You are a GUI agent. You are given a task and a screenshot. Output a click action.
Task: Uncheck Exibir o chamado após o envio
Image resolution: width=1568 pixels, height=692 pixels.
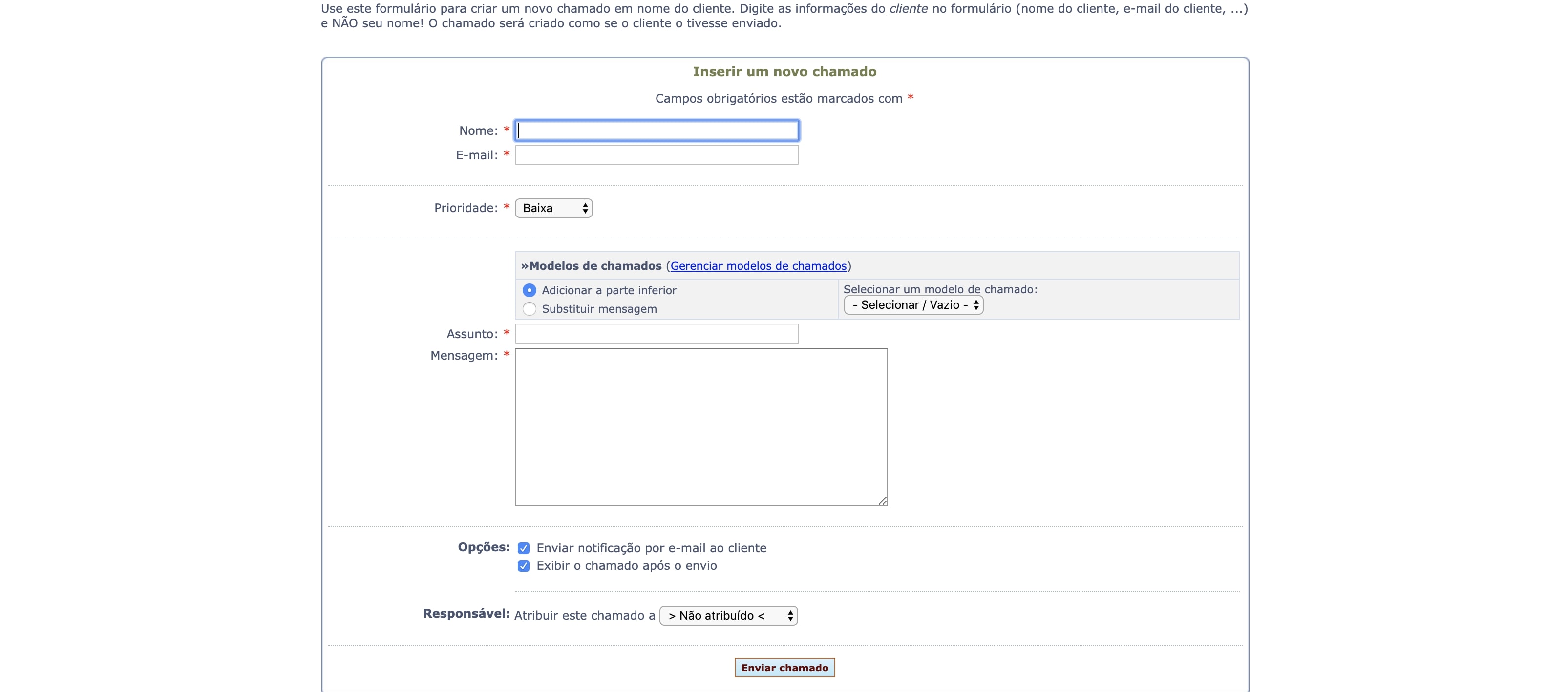click(x=524, y=566)
